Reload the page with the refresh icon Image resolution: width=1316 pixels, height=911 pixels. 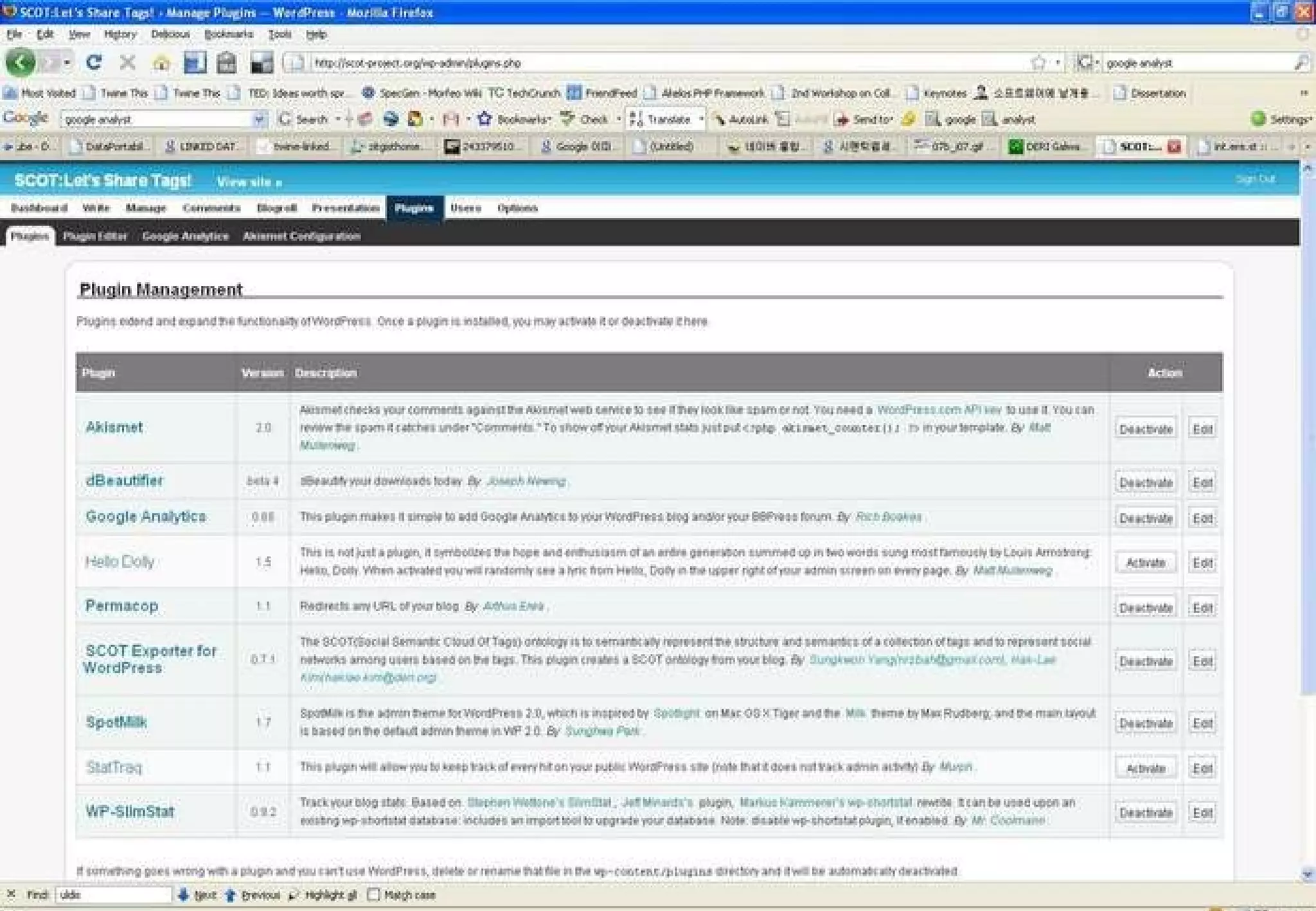pyautogui.click(x=94, y=62)
